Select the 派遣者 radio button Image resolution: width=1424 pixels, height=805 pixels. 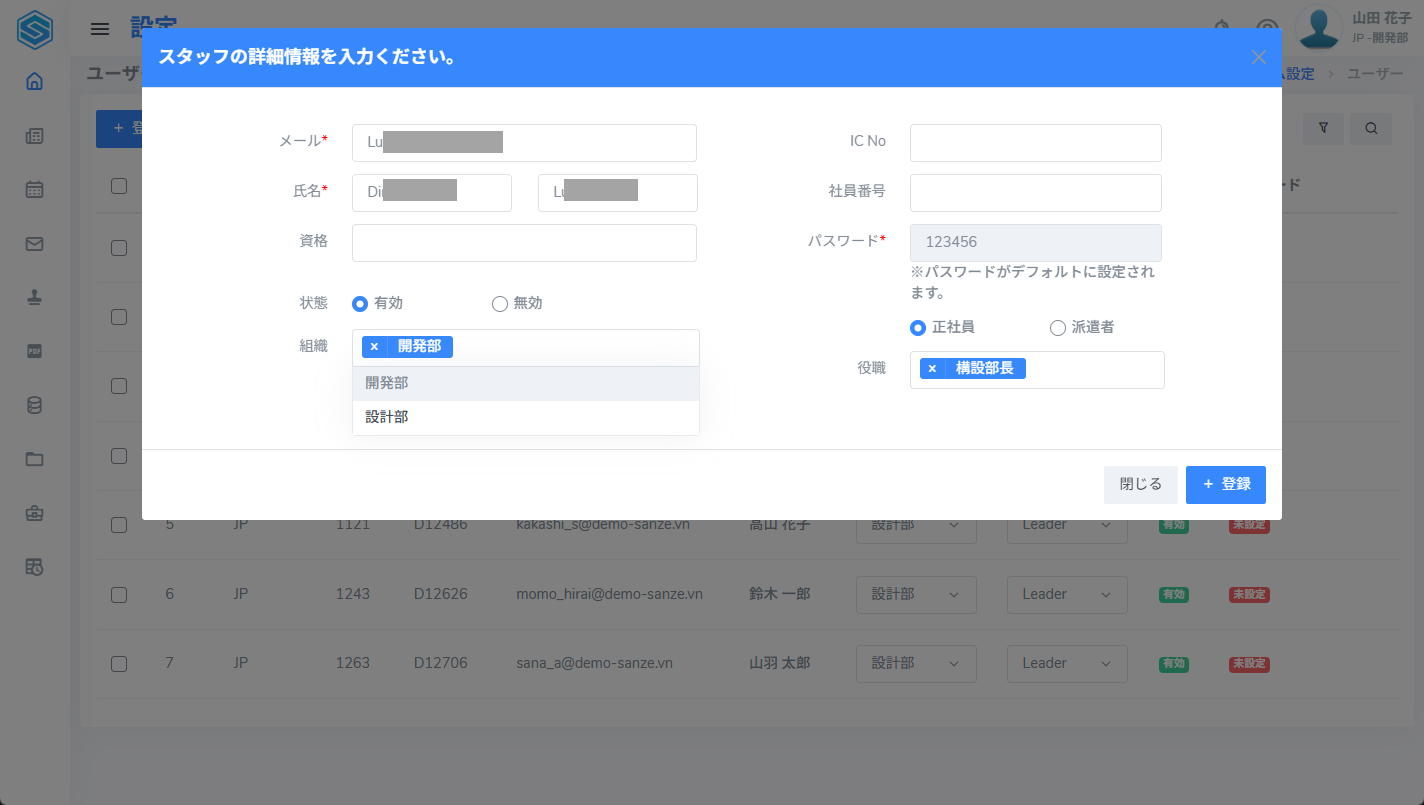[1057, 327]
